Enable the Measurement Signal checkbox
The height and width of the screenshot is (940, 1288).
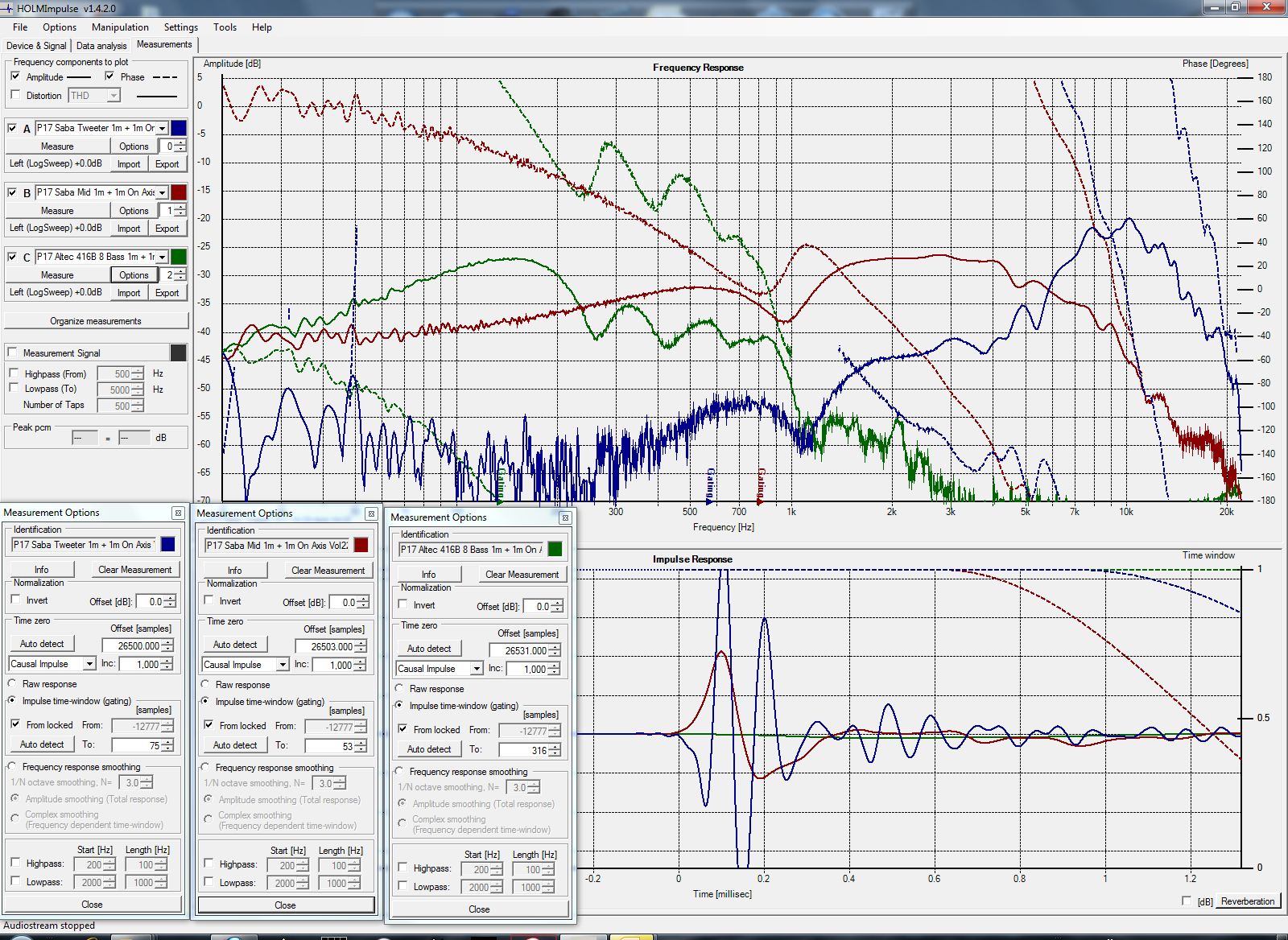coord(12,352)
